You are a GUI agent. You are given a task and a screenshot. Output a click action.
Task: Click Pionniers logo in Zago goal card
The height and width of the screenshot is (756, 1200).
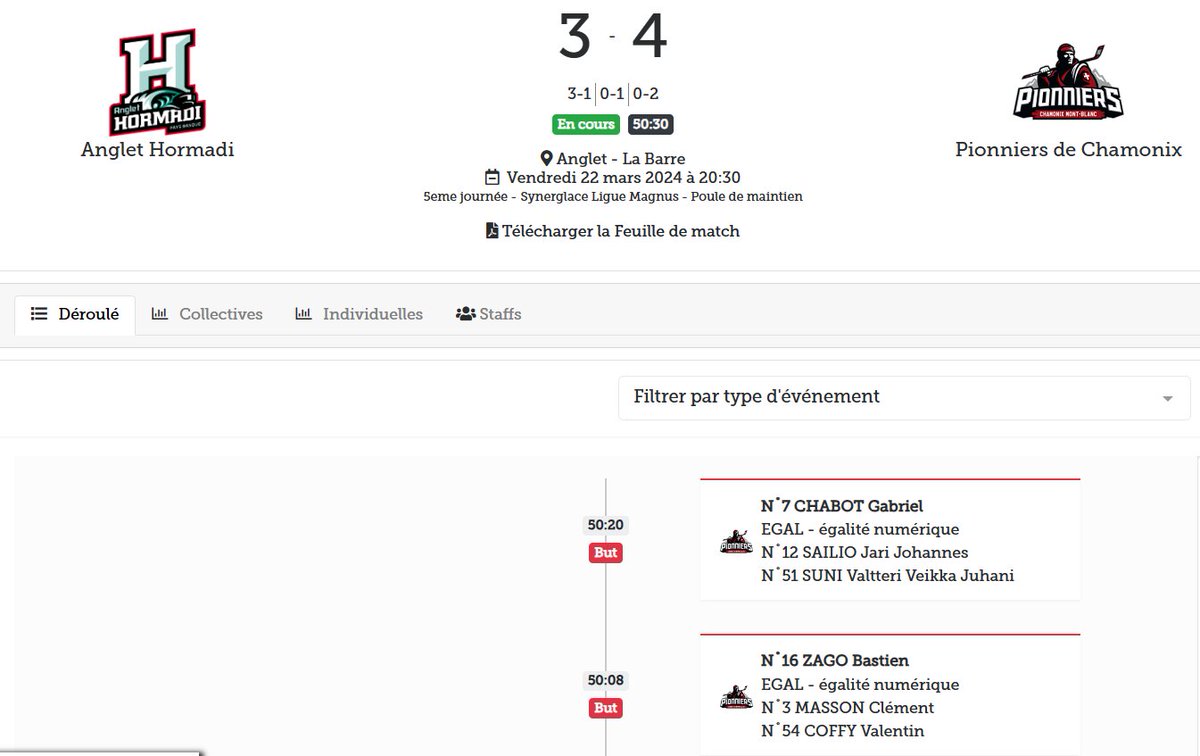tap(736, 696)
